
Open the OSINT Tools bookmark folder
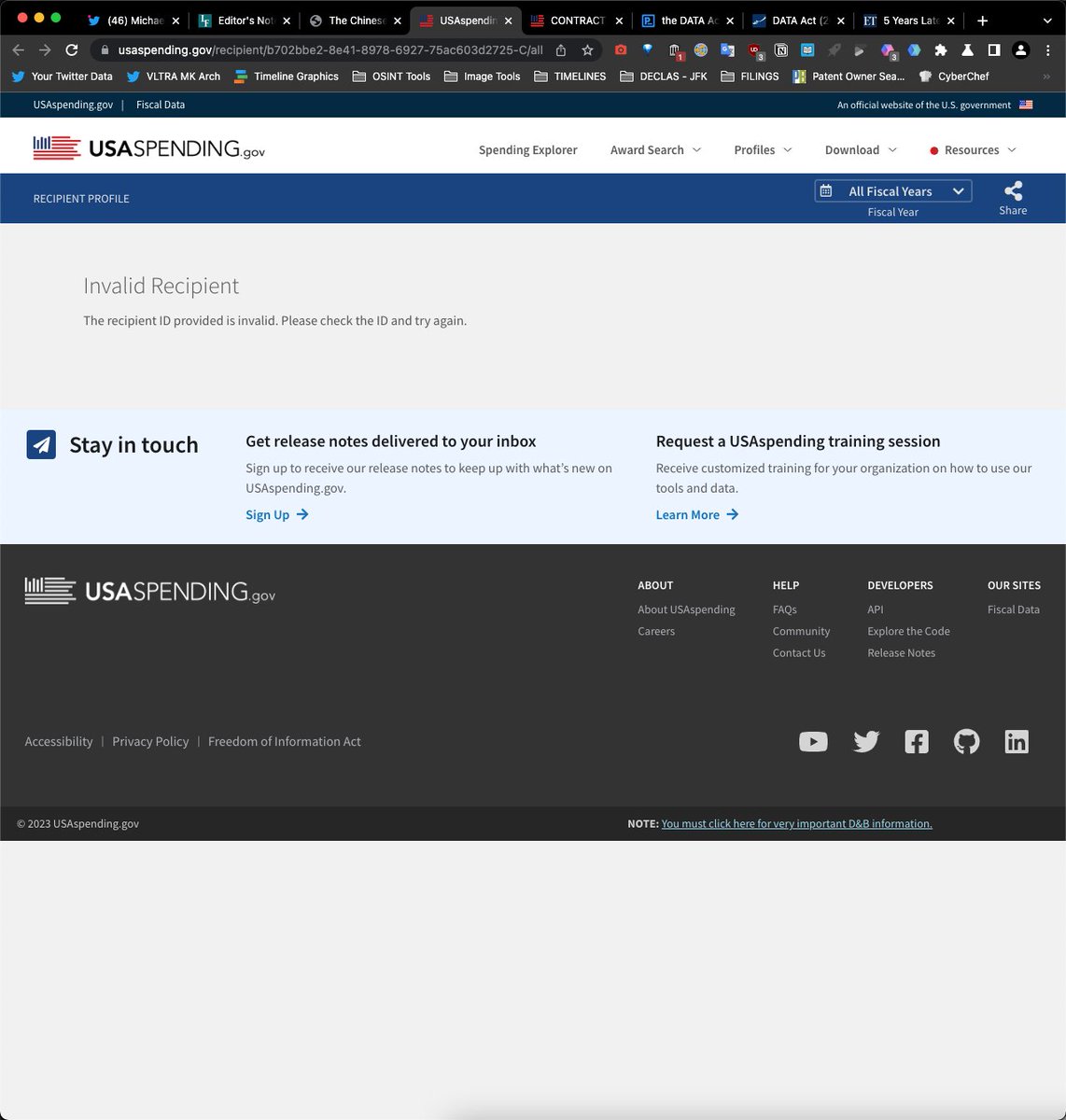[x=391, y=77]
